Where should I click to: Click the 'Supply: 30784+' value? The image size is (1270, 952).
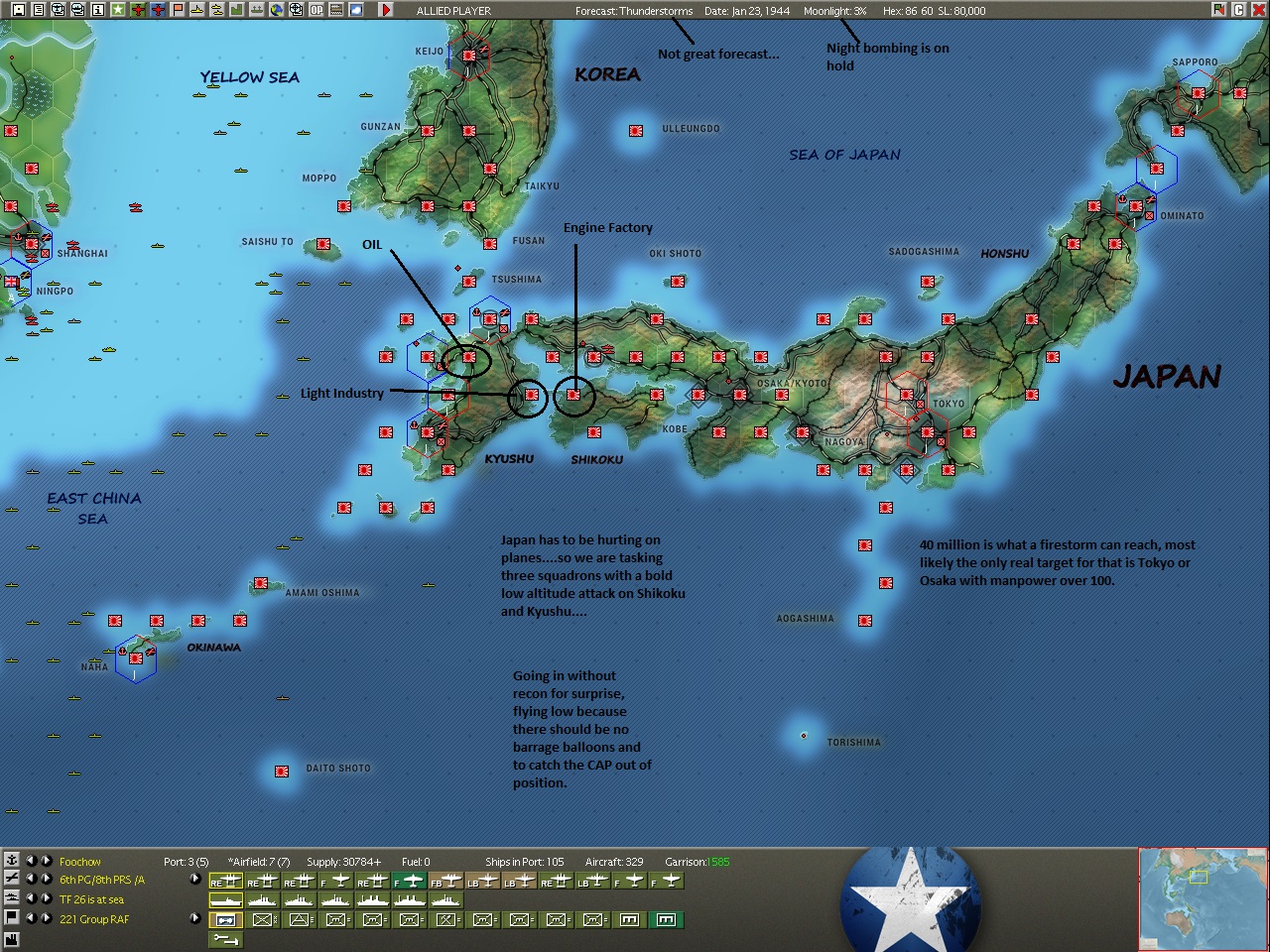click(343, 862)
